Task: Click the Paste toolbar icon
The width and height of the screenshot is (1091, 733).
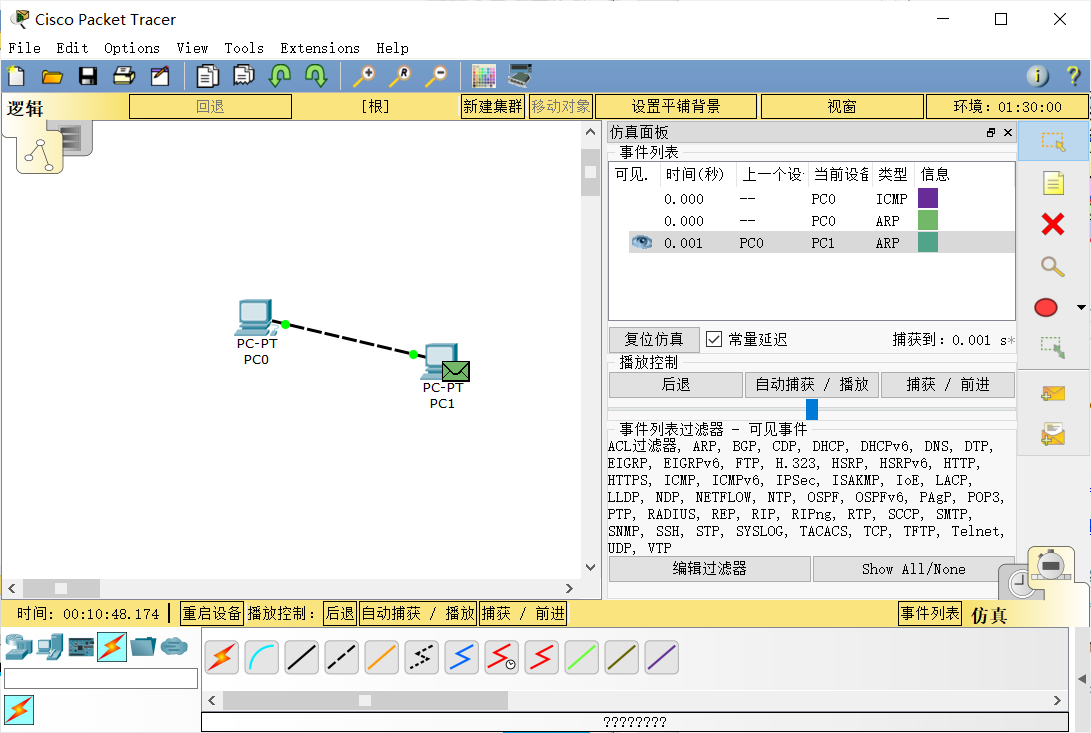Action: pyautogui.click(x=244, y=75)
